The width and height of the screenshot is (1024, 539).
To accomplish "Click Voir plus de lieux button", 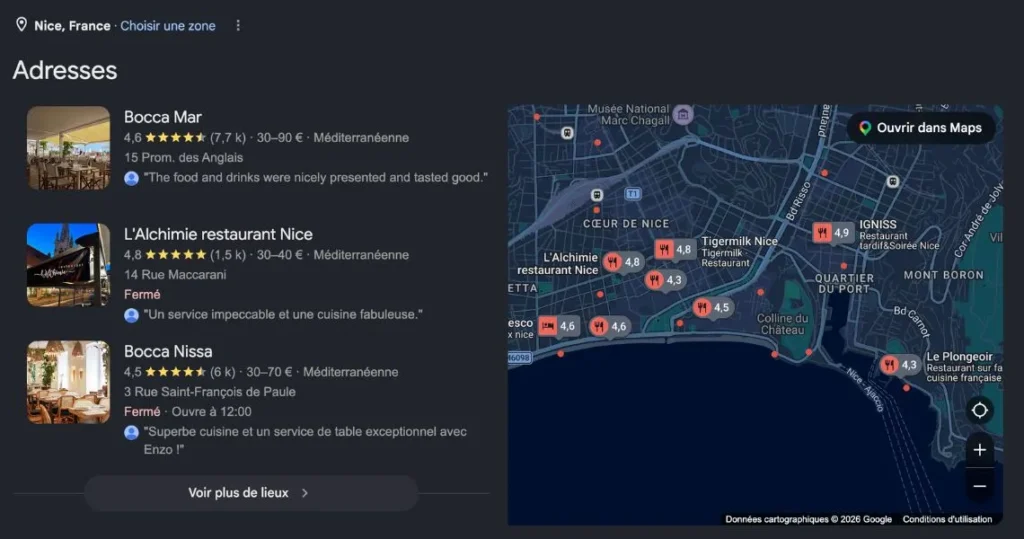I will [251, 493].
